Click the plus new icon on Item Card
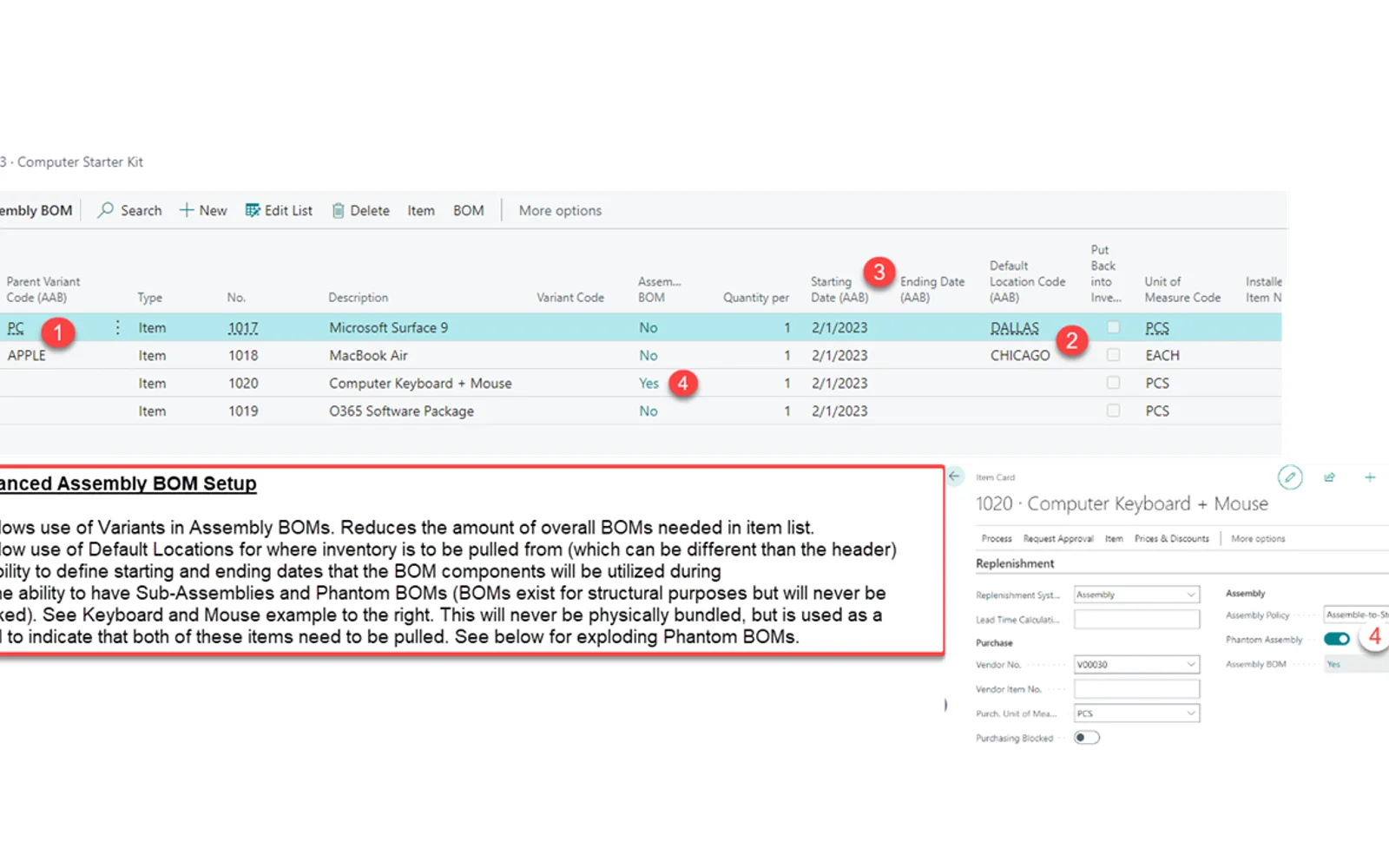 pos(1370,477)
